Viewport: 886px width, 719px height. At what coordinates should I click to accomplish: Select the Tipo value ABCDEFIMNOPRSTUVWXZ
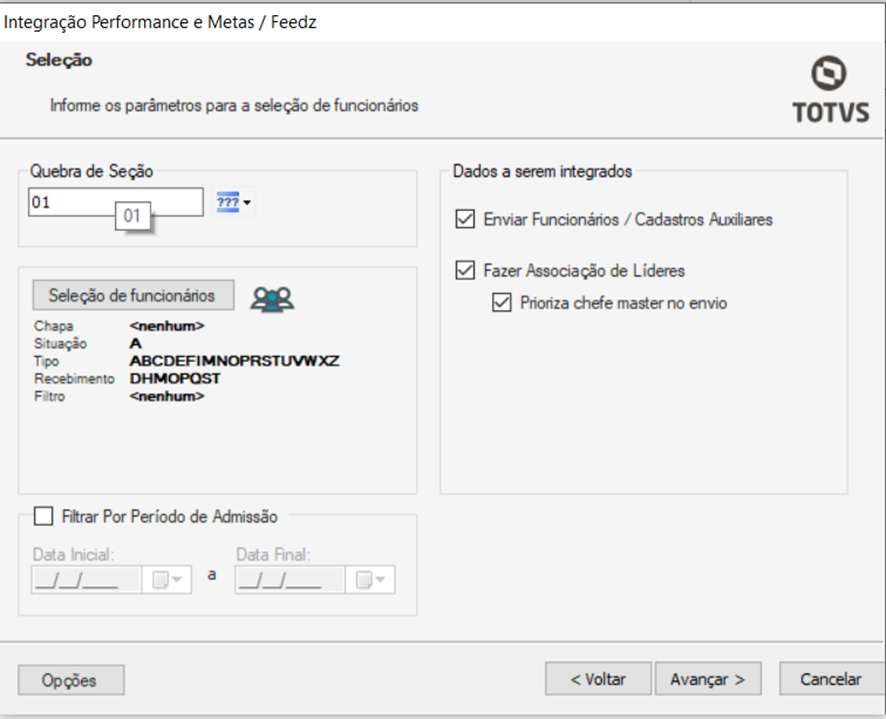[x=234, y=361]
